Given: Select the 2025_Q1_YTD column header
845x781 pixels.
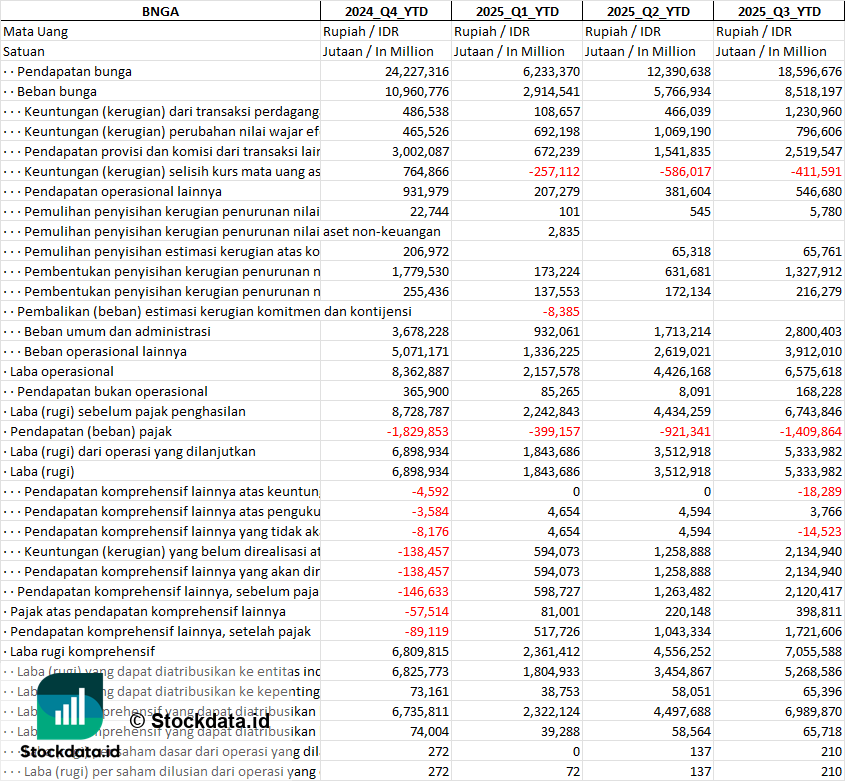Looking at the screenshot, I should pos(517,11).
